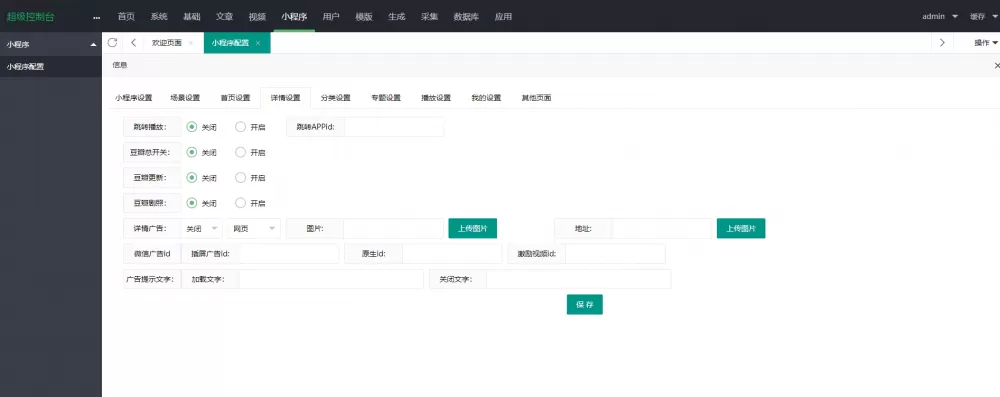Focus the 原生id input field
The height and width of the screenshot is (397, 1000).
(452, 253)
